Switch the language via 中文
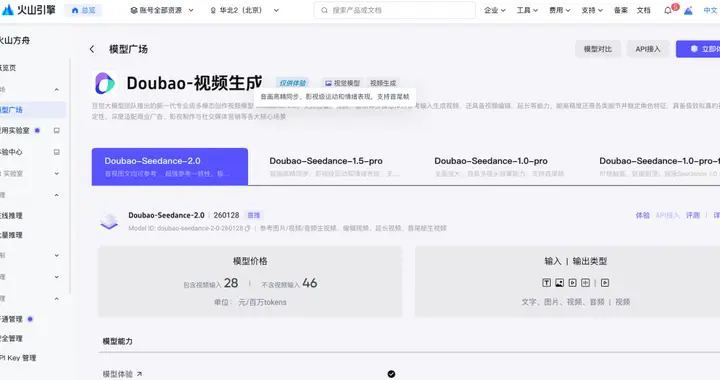Screen dimensions: 720x380 click(x=710, y=10)
